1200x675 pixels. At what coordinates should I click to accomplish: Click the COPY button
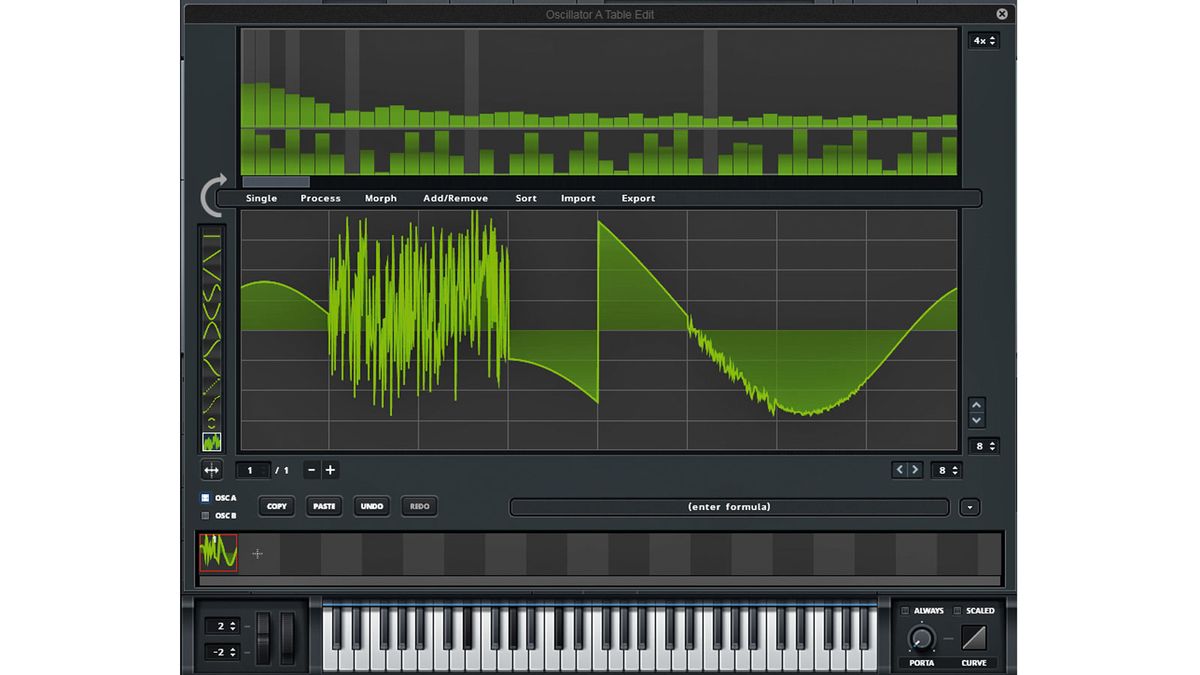click(277, 507)
